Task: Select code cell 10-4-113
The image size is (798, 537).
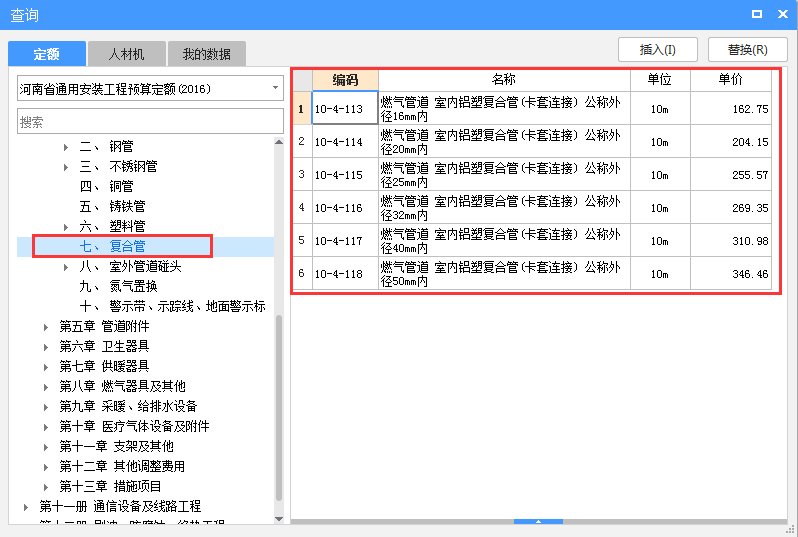Action: coord(345,108)
